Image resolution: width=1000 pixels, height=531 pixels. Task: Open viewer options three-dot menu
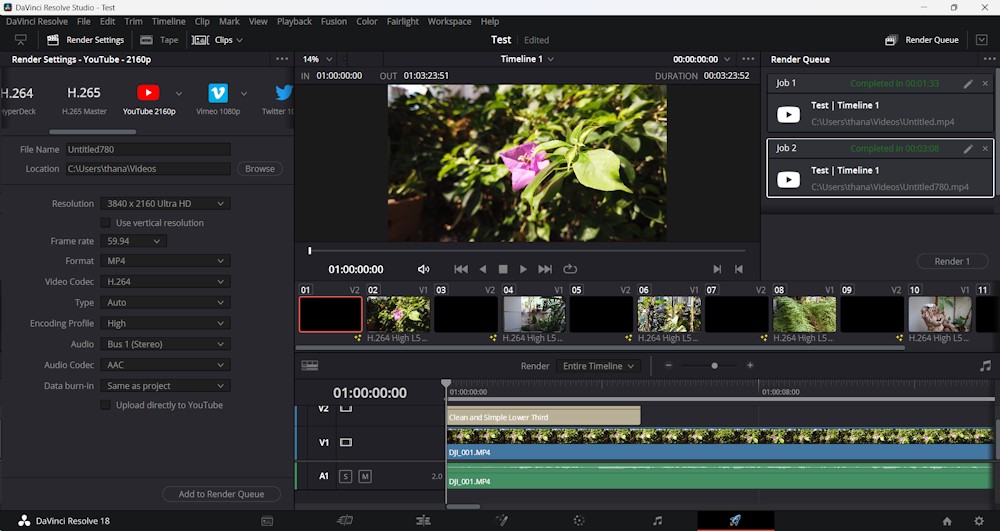(748, 59)
